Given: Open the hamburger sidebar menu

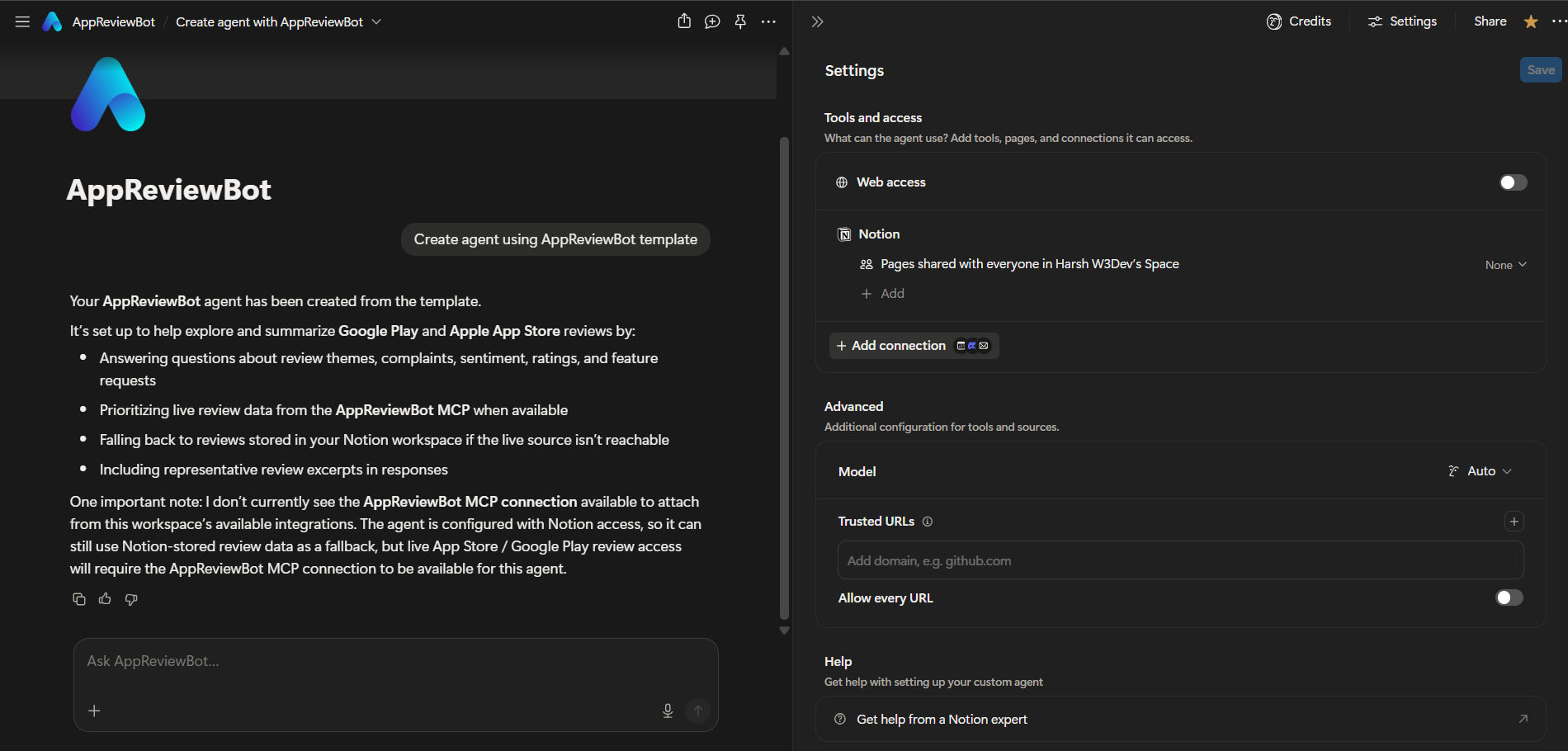Looking at the screenshot, I should [22, 21].
